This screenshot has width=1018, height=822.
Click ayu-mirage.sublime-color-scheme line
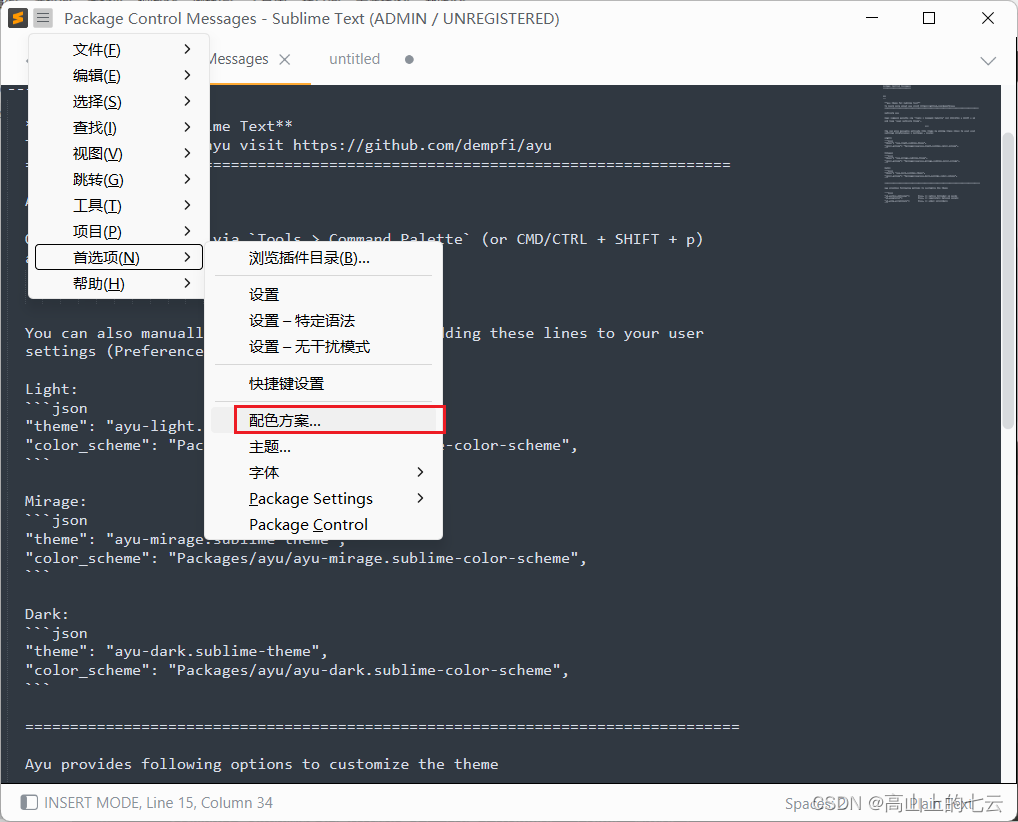coord(306,558)
